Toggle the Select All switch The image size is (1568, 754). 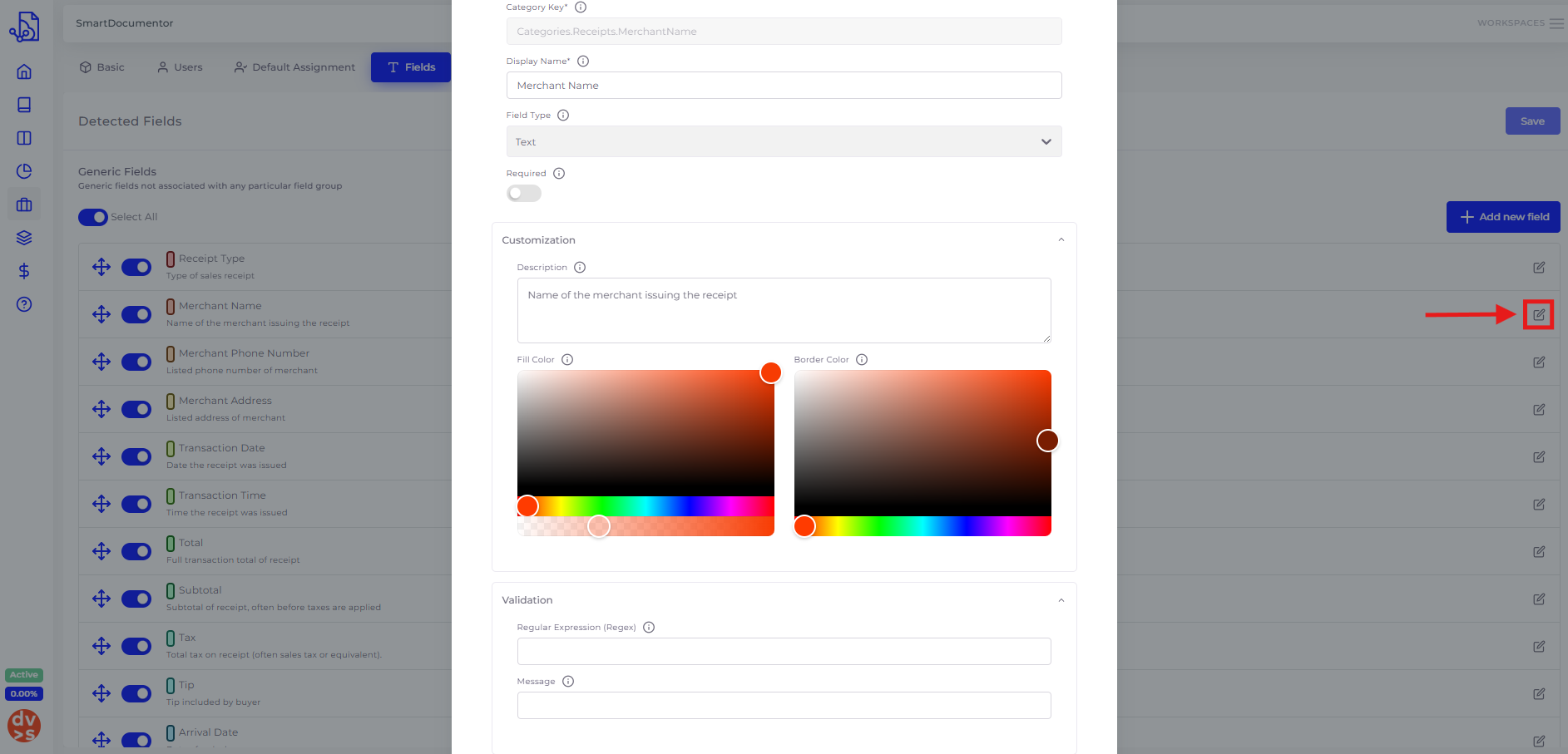click(x=93, y=217)
